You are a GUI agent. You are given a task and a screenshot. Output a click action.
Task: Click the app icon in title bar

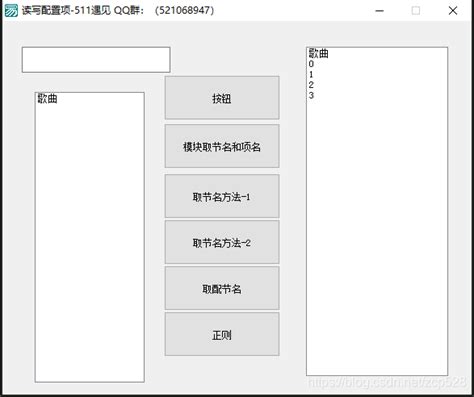pyautogui.click(x=11, y=10)
